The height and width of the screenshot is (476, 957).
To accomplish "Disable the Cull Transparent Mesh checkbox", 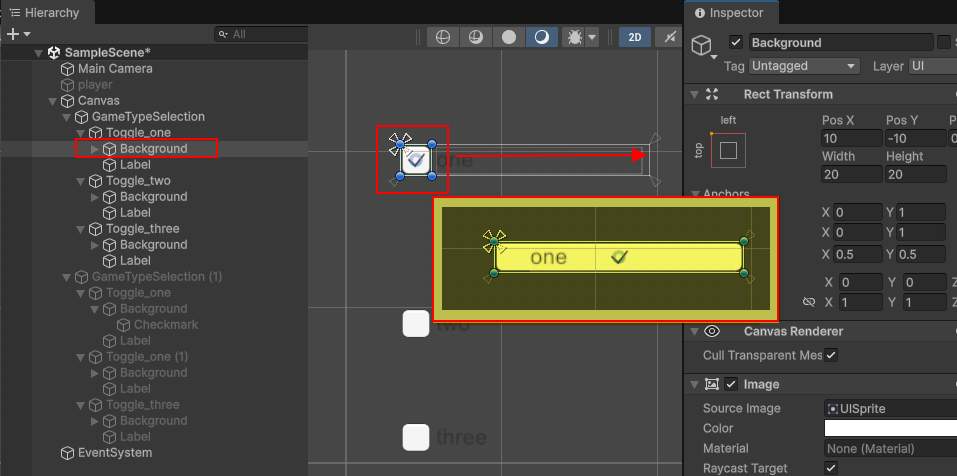I will coord(831,355).
